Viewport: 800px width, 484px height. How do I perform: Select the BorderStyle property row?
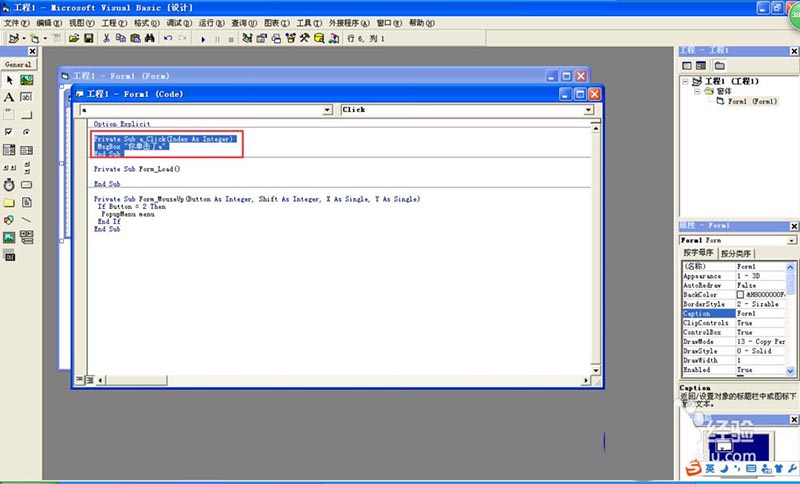click(x=734, y=304)
